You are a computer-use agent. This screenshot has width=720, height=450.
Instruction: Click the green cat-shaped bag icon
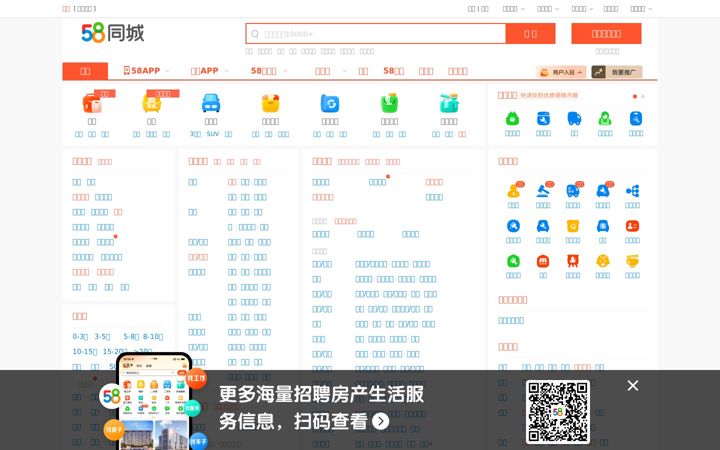(x=512, y=119)
